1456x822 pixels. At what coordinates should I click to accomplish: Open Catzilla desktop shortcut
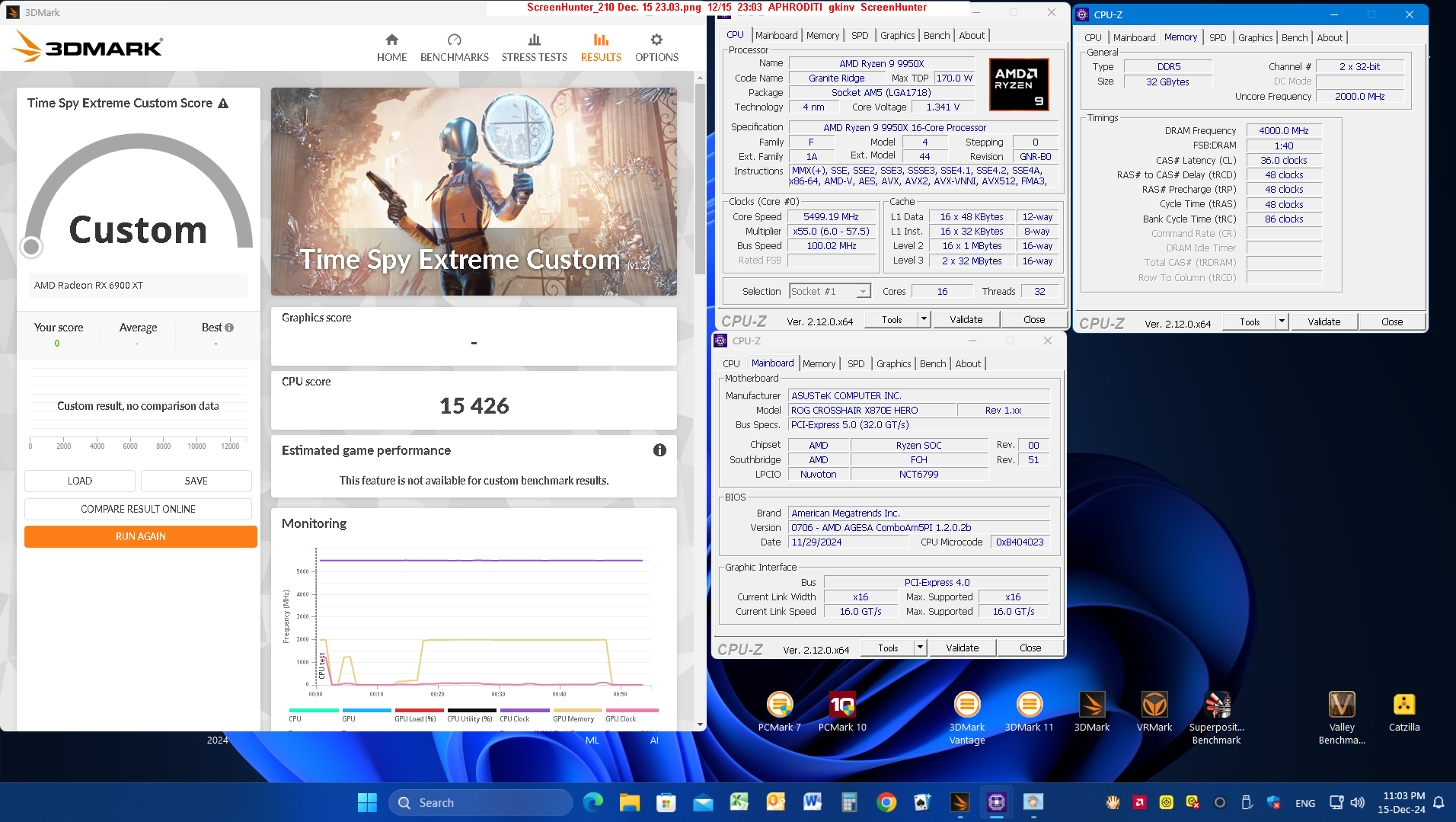tap(1404, 712)
